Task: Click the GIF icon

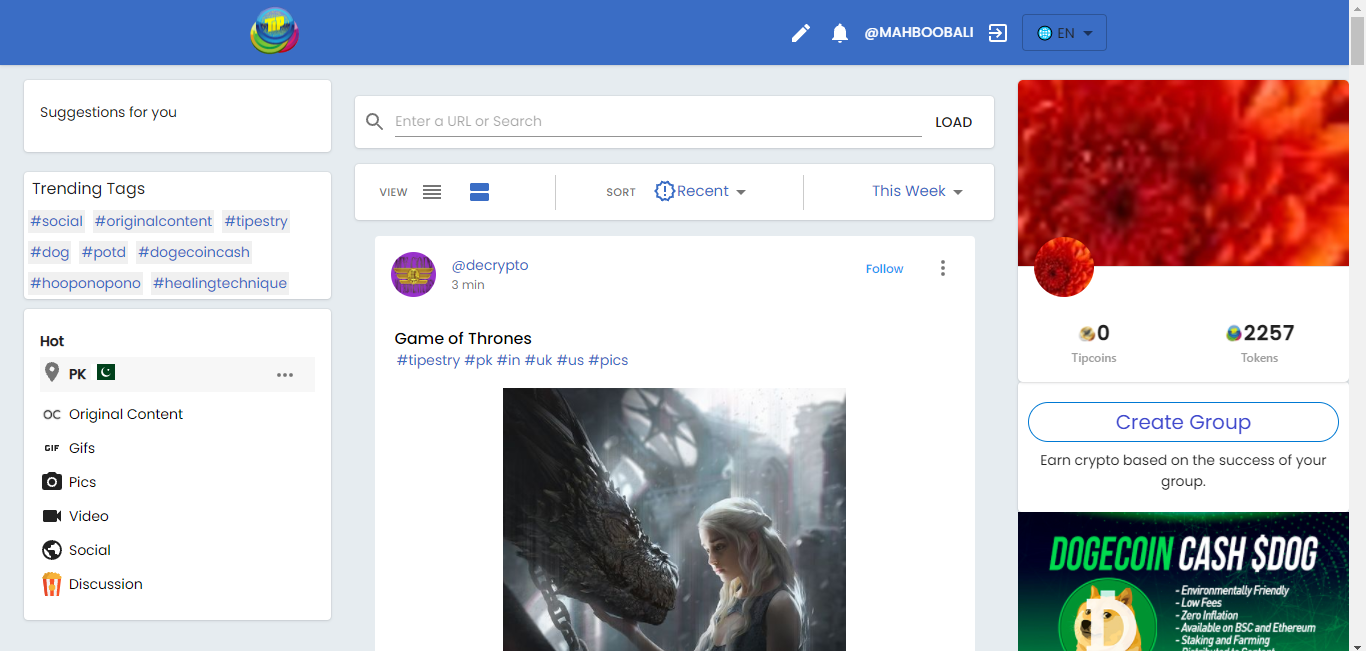Action: (52, 448)
